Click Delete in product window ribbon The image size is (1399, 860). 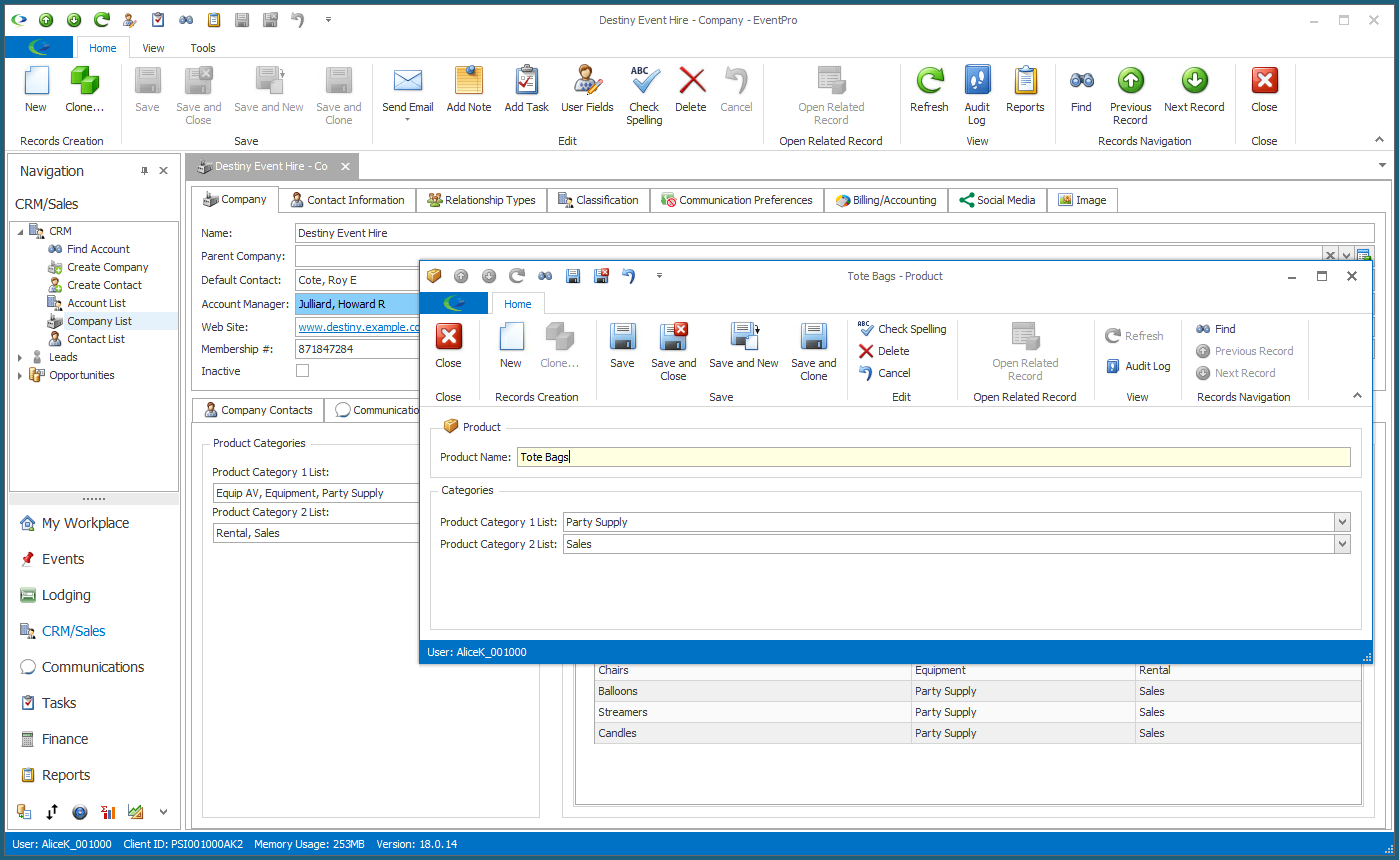pos(884,351)
